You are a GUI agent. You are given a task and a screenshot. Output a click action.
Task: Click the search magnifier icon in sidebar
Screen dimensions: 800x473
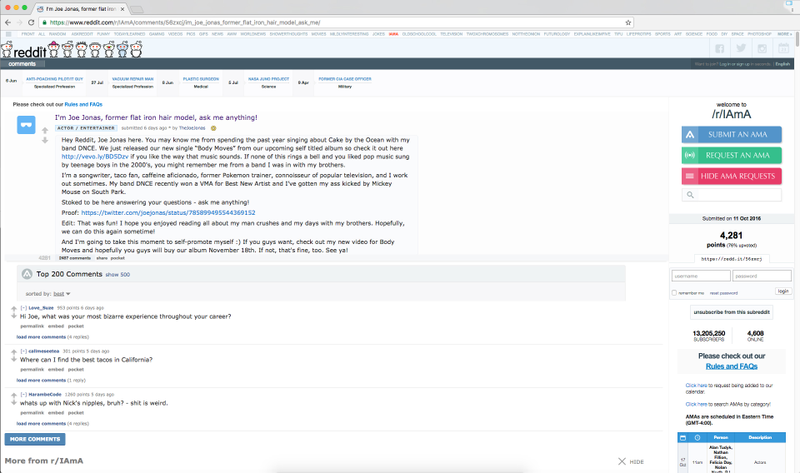690,195
